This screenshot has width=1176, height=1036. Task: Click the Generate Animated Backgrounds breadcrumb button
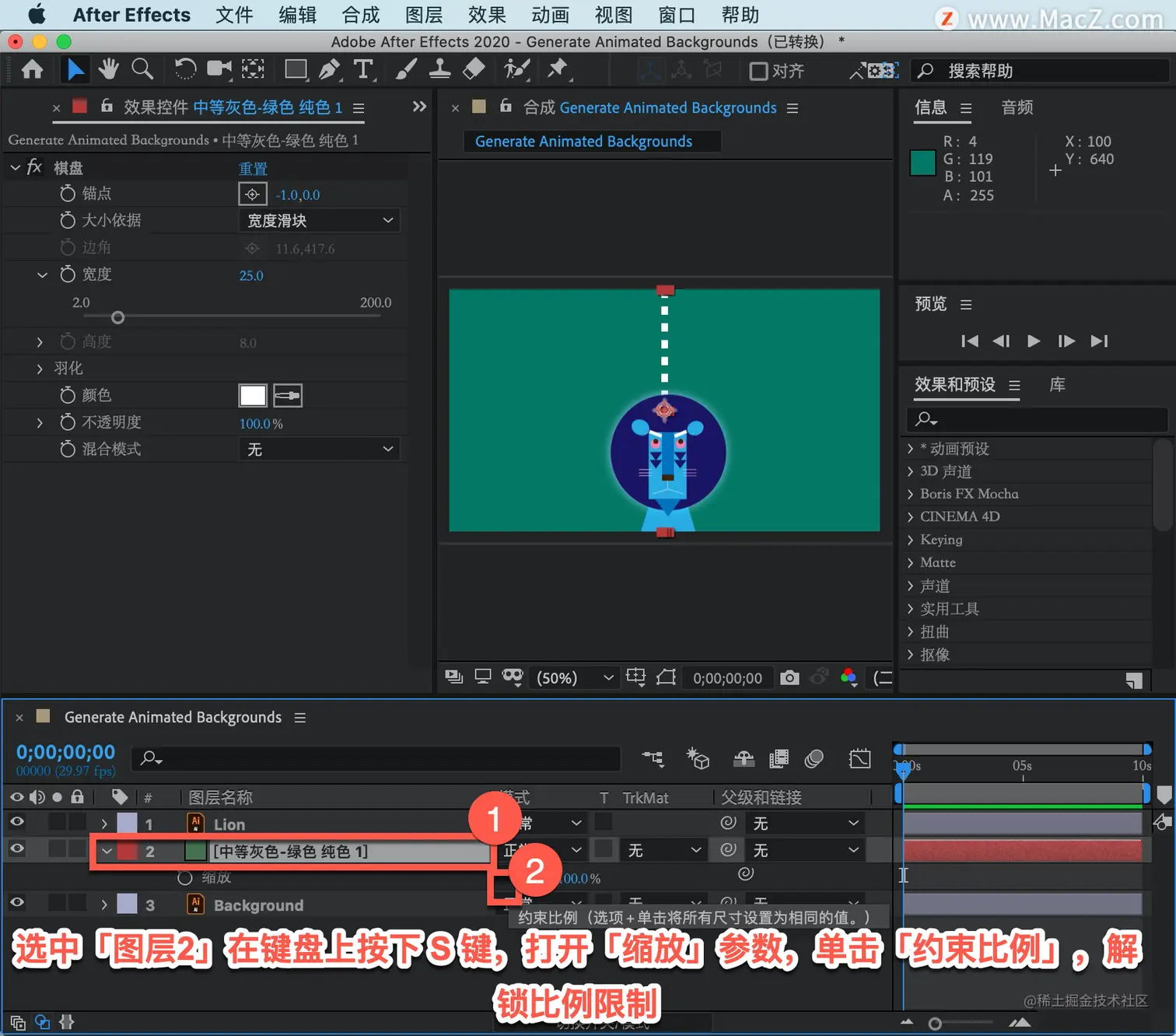pyautogui.click(x=592, y=142)
